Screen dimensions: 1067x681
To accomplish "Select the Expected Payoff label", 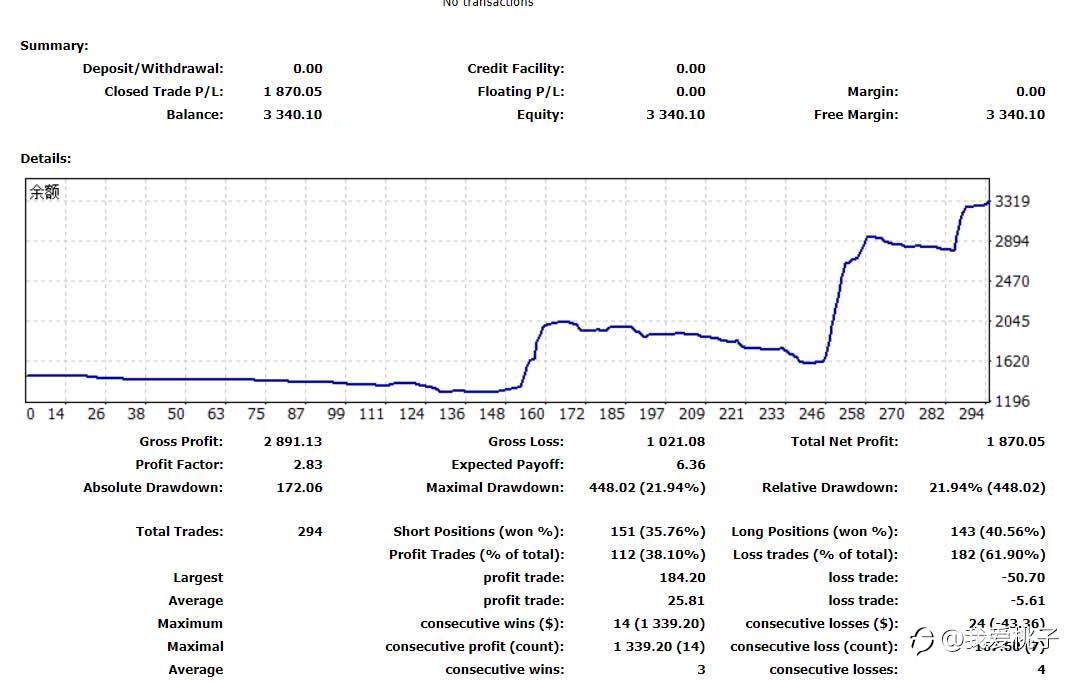I will (x=508, y=465).
